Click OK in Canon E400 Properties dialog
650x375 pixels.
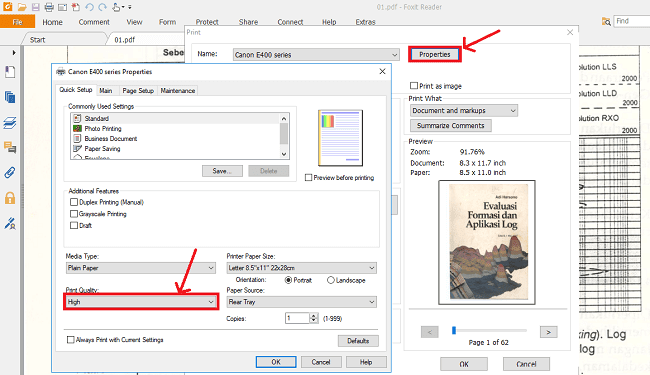coord(276,362)
